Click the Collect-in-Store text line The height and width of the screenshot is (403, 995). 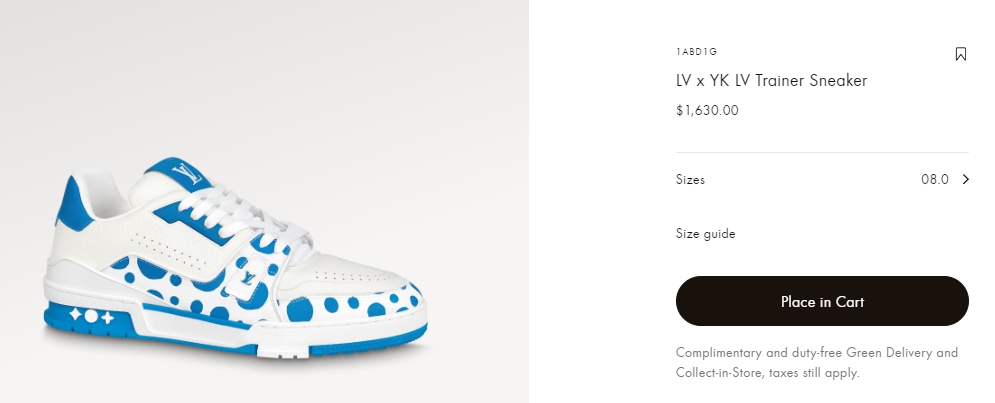[x=768, y=373]
